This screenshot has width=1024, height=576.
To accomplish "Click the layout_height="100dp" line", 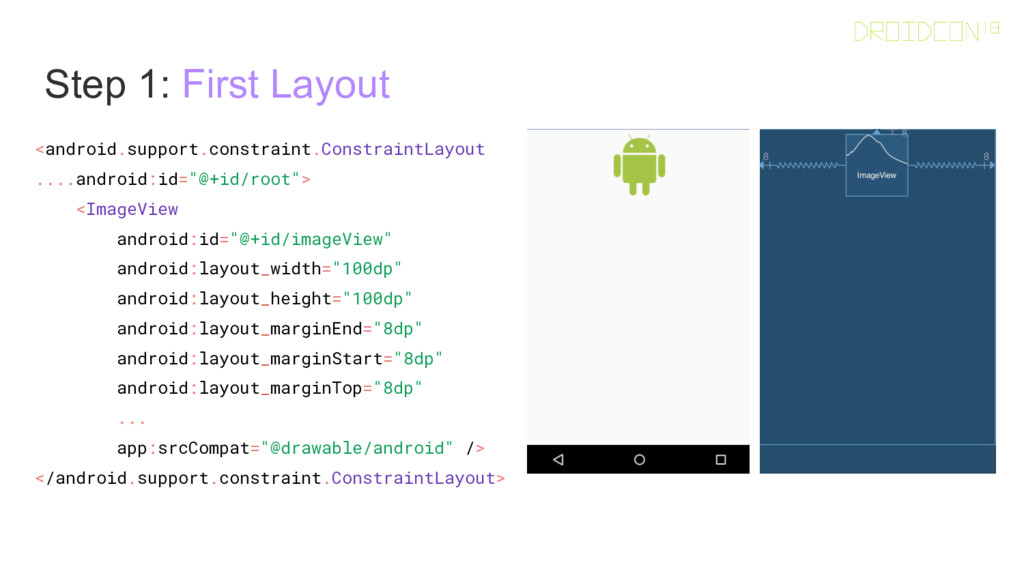I will (264, 299).
